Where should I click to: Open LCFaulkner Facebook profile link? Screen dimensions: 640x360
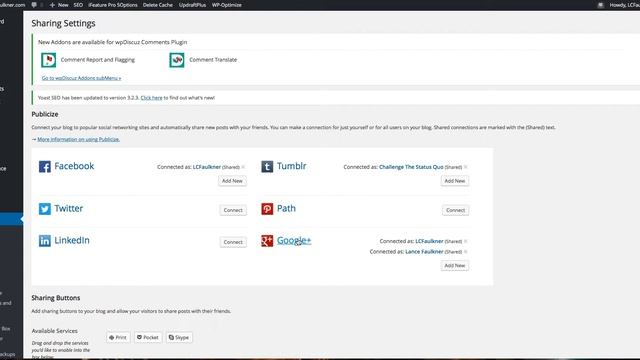(x=207, y=167)
